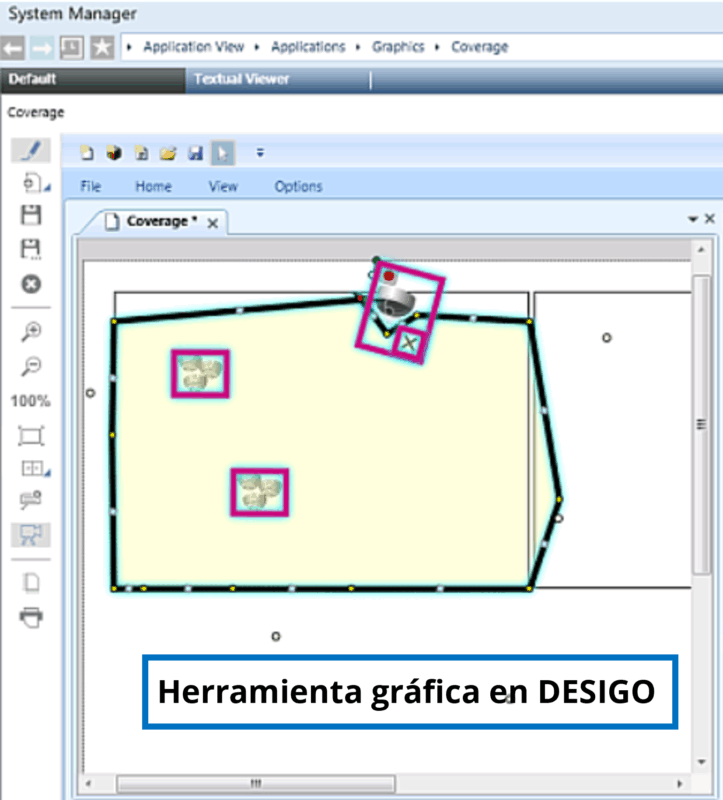Click the printer icon in sidebar
This screenshot has width=723, height=800.
coord(32,617)
